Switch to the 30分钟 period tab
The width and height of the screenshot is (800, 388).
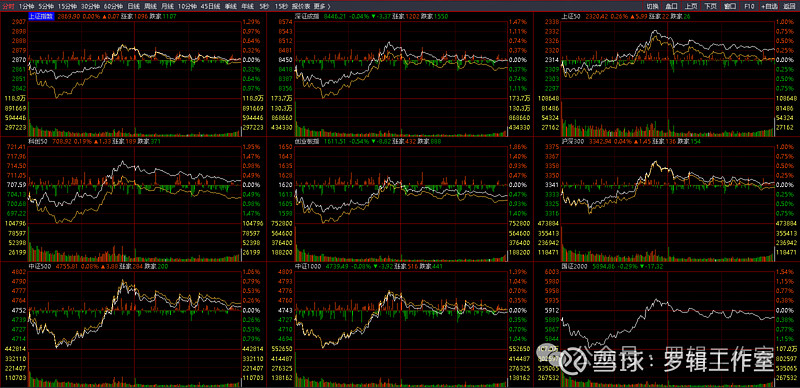(90, 6)
